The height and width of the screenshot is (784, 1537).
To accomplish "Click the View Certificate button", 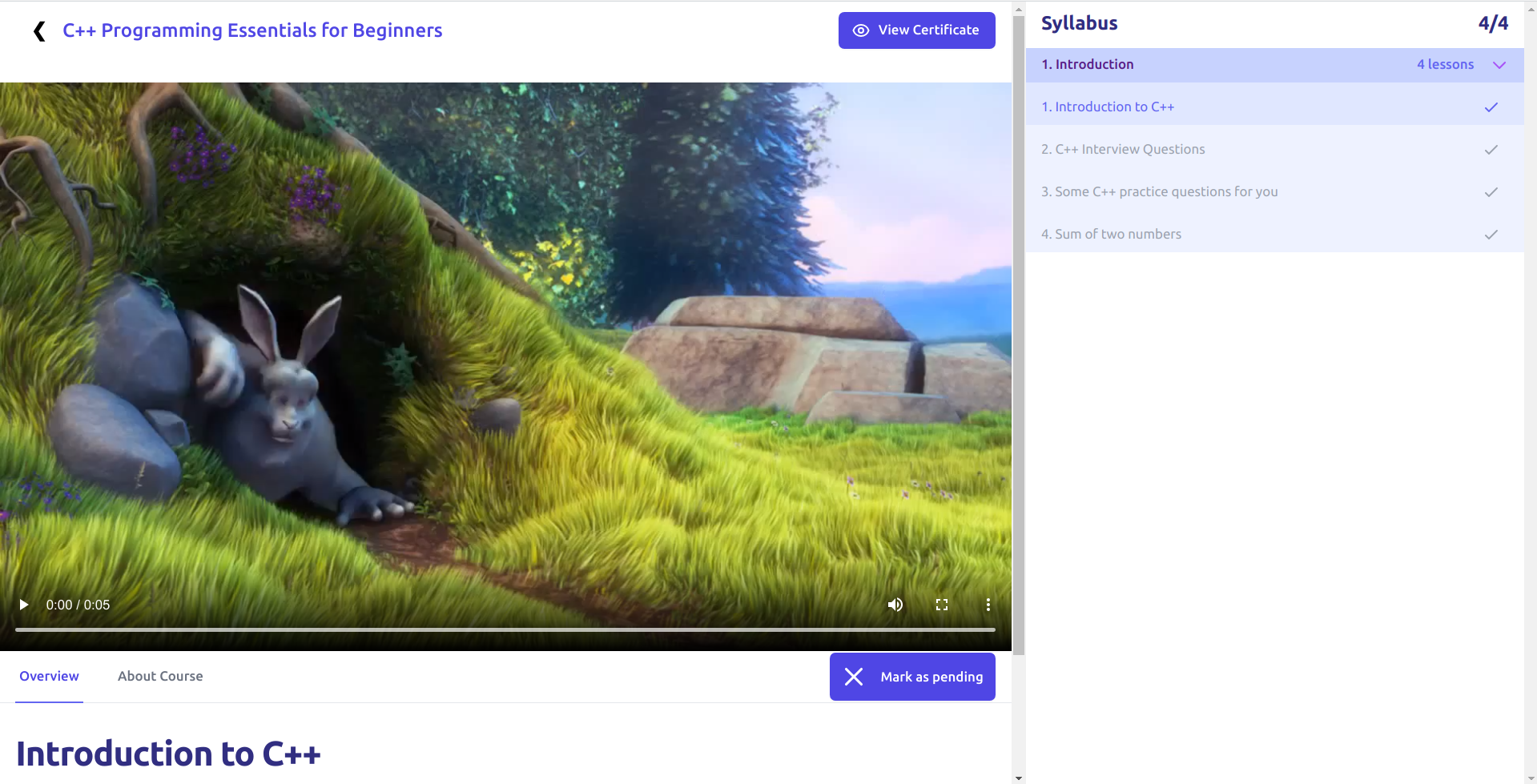I will (916, 30).
